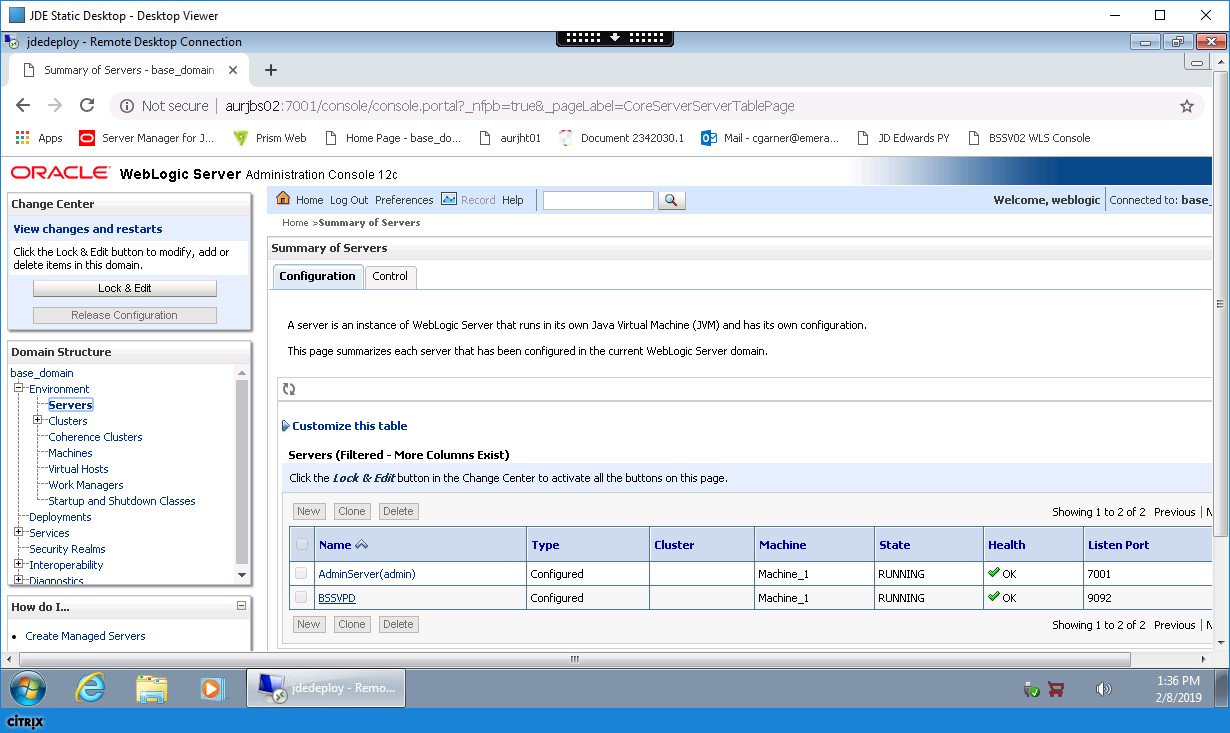Click Log Out in the console toolbar
Screen dimensions: 1230x733
tap(349, 200)
